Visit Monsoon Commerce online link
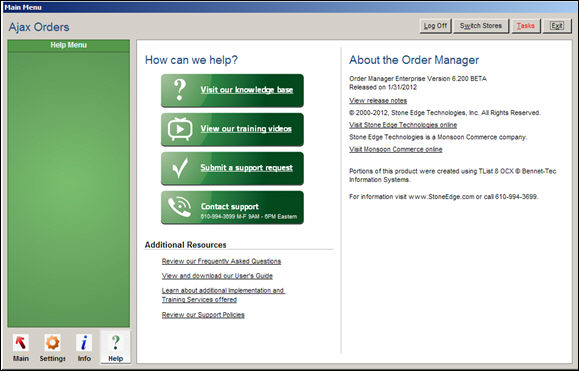This screenshot has width=579, height=371. coord(396,149)
